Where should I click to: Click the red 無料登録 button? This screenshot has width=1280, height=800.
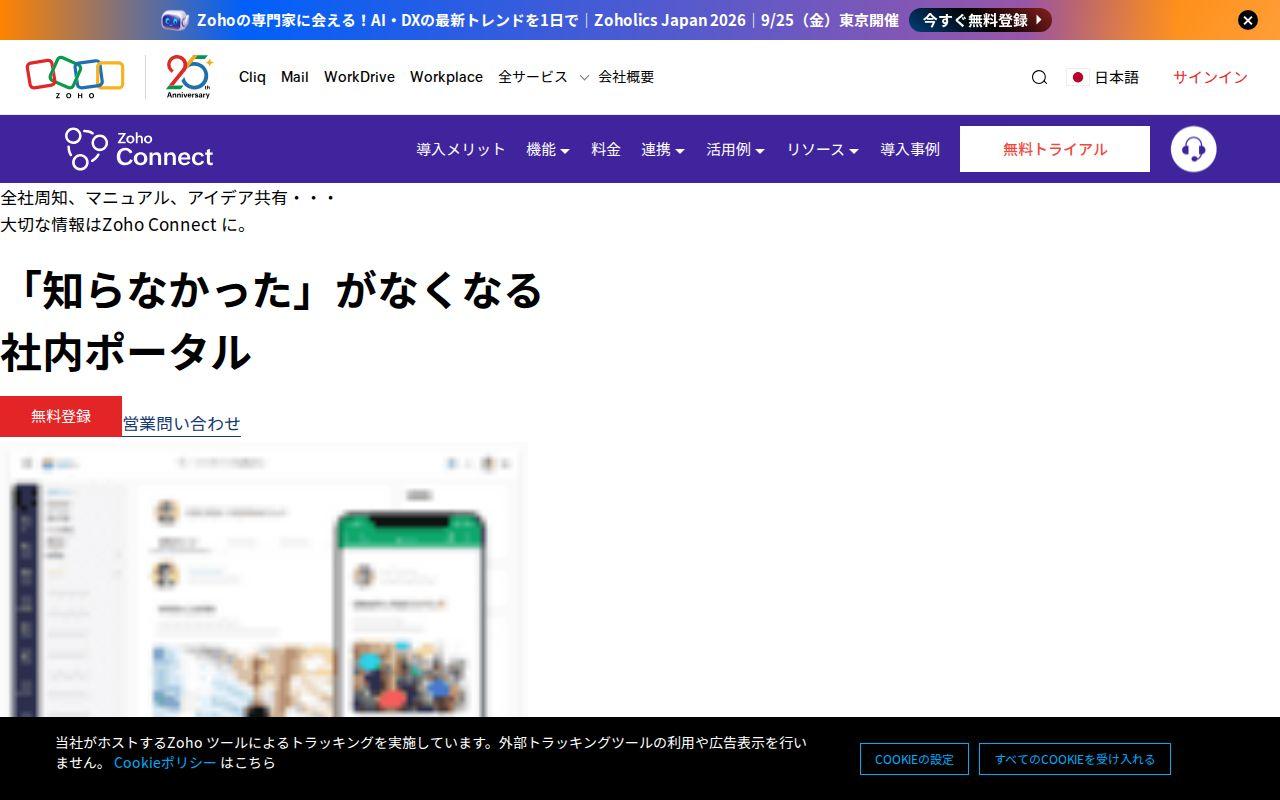61,416
